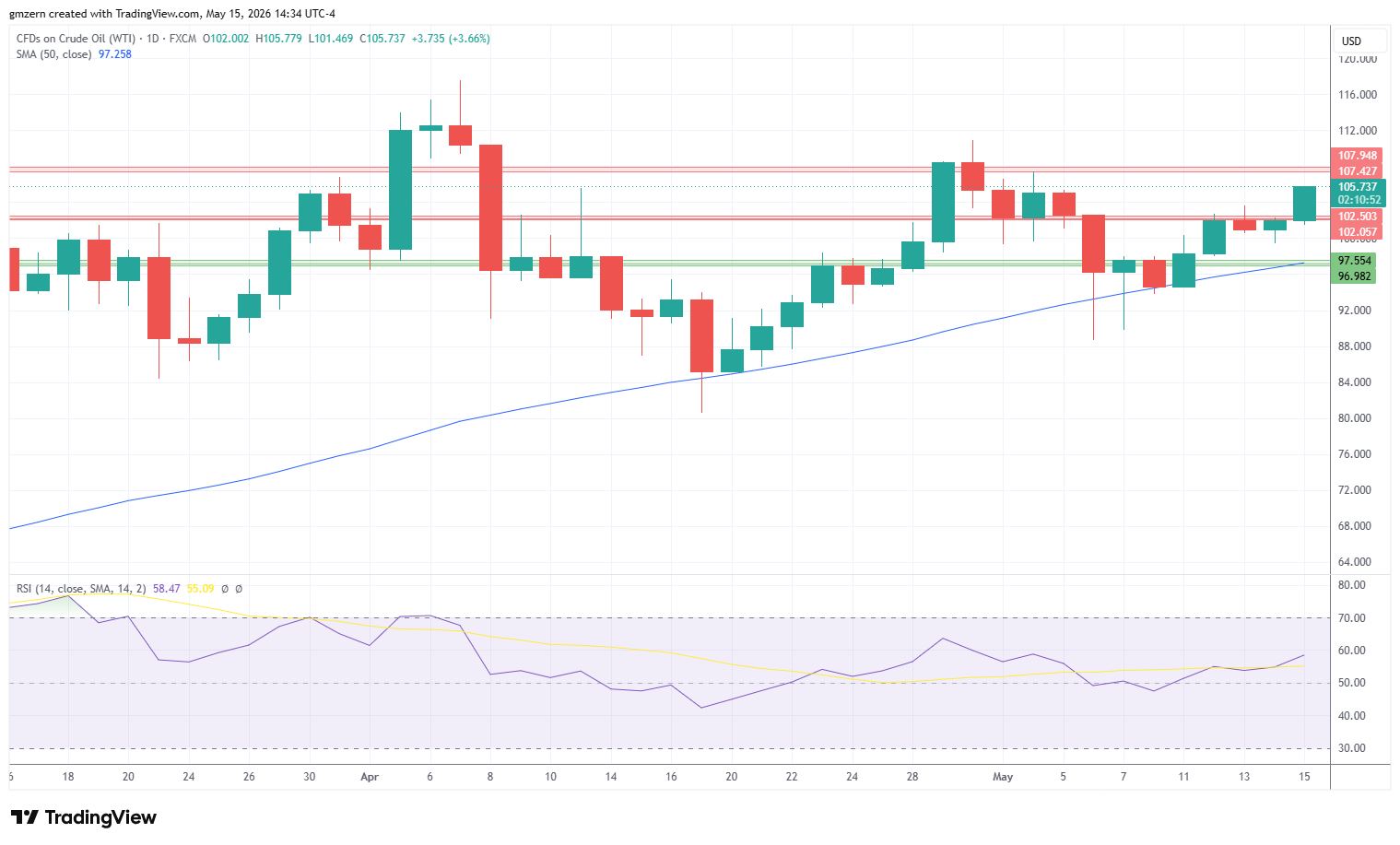Click 88.000 on the price axis
This screenshot has width=1400, height=845.
(x=1355, y=346)
